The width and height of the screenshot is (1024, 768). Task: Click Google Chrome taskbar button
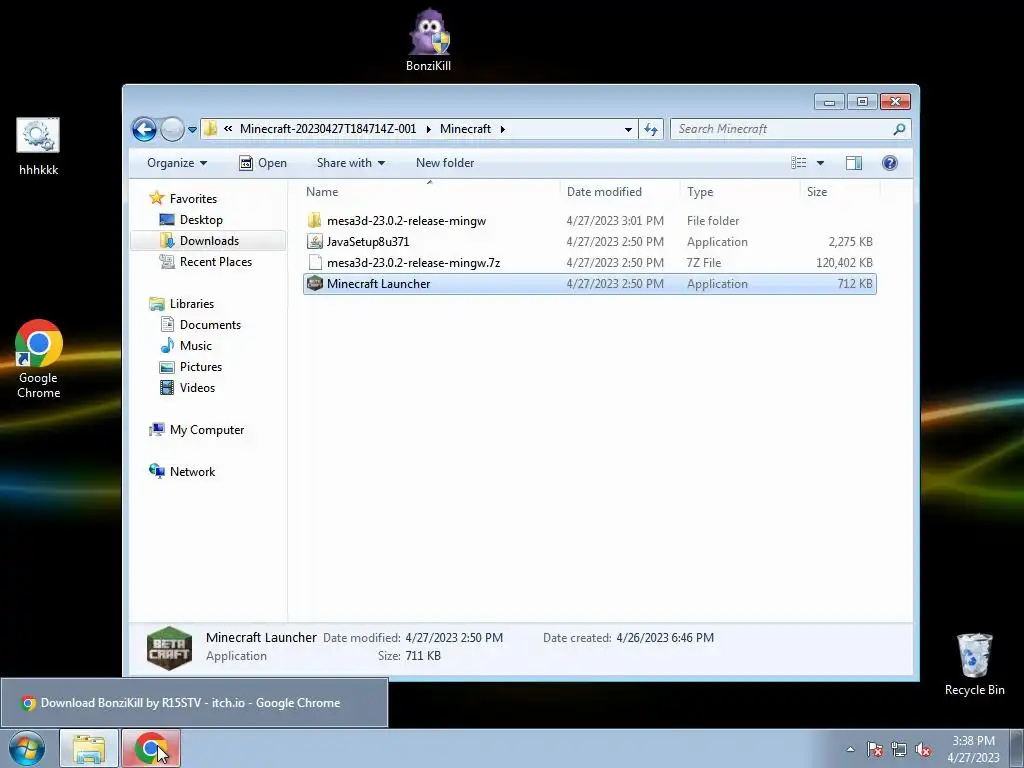click(151, 748)
